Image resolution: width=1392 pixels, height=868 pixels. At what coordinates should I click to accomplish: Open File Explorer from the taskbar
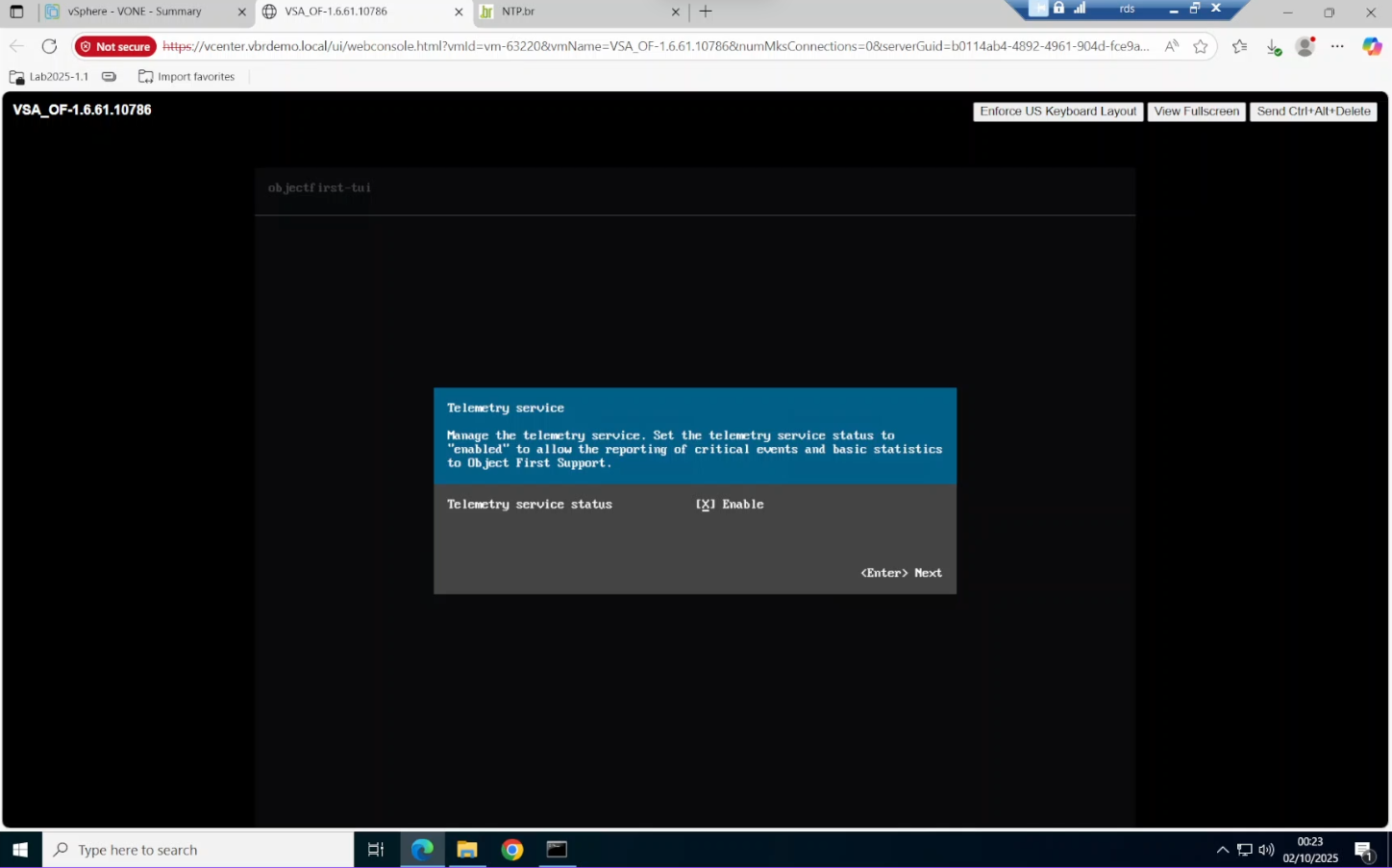tap(467, 850)
